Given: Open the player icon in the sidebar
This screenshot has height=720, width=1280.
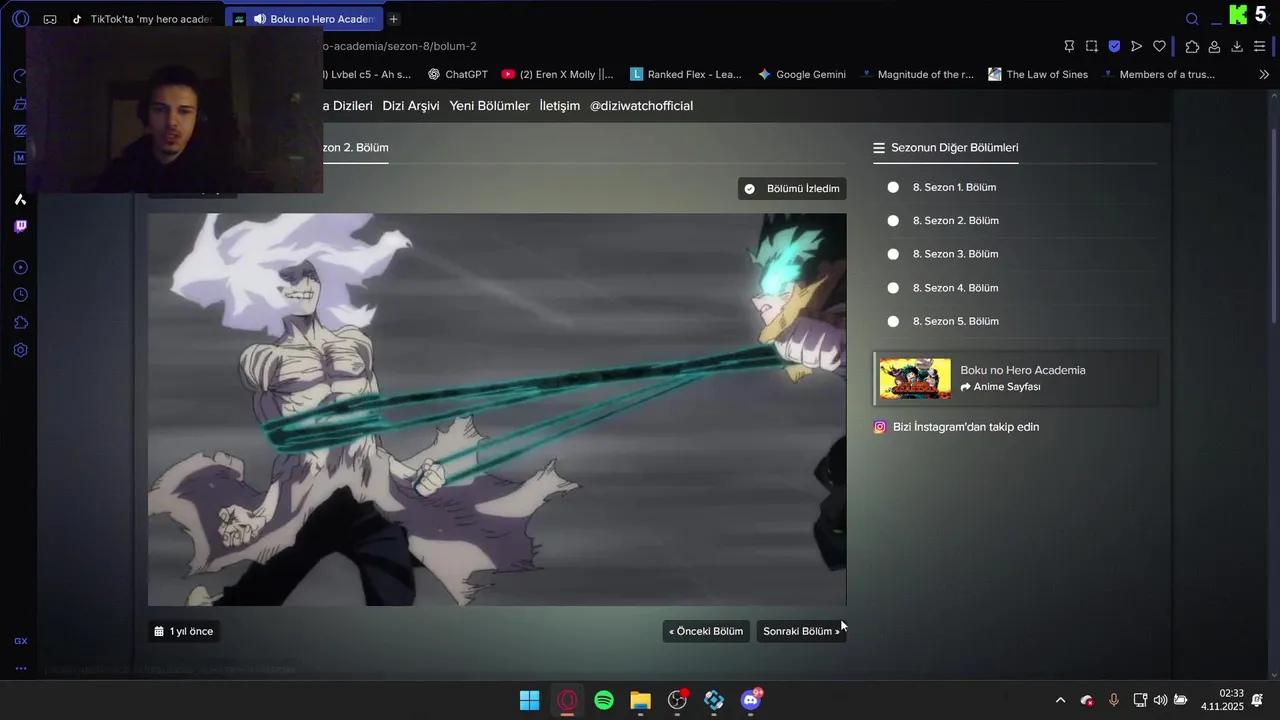Looking at the screenshot, I should [x=20, y=267].
